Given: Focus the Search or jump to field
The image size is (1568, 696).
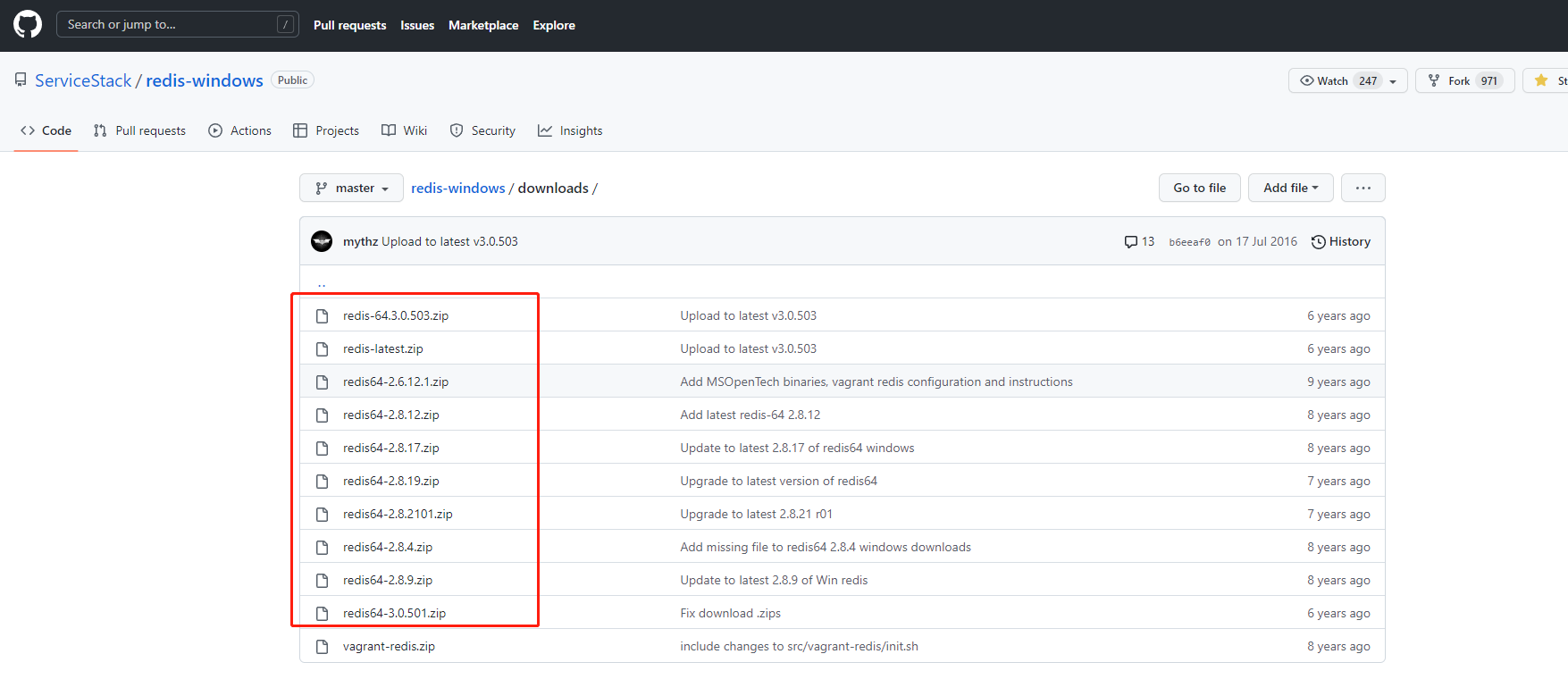Looking at the screenshot, I should [177, 24].
